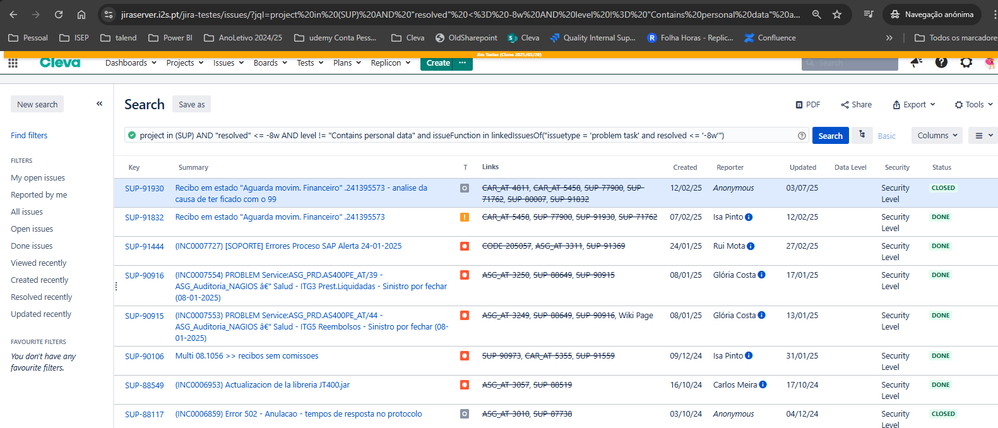Click the Cleva logo

coord(60,62)
